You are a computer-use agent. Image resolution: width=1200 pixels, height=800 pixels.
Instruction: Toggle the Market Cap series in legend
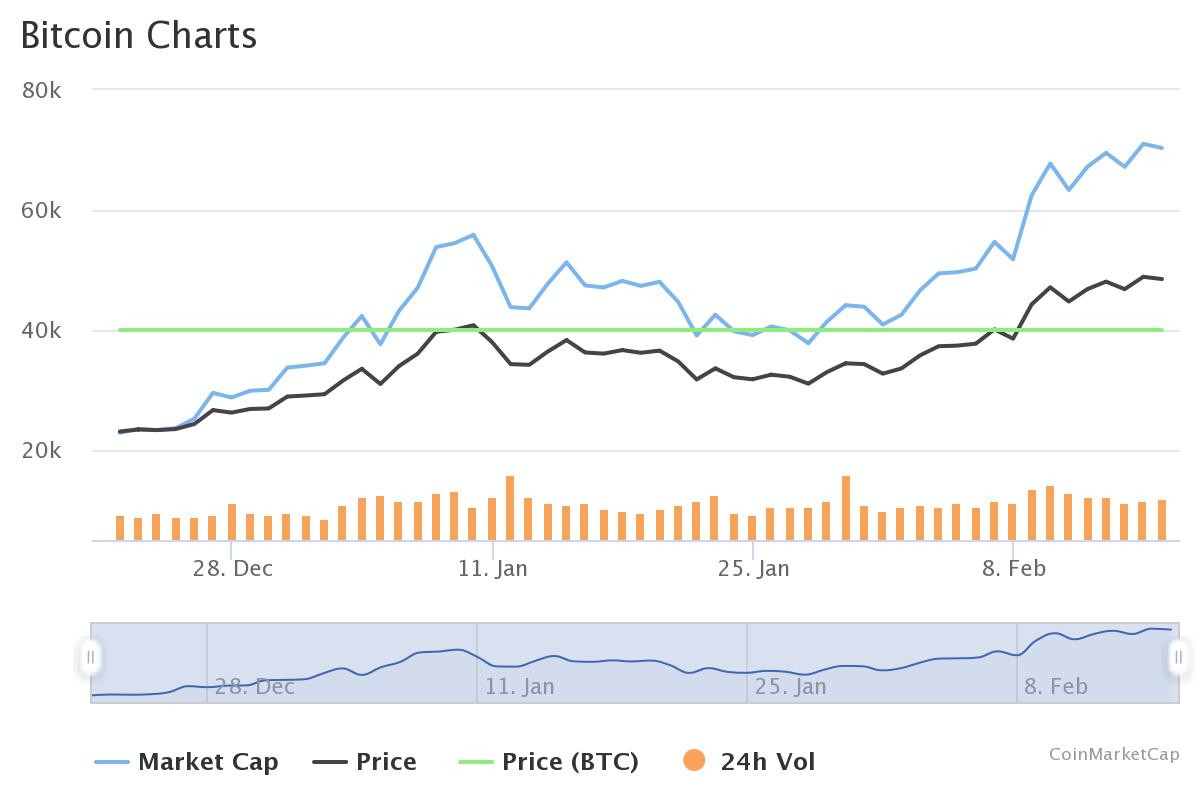coord(187,762)
